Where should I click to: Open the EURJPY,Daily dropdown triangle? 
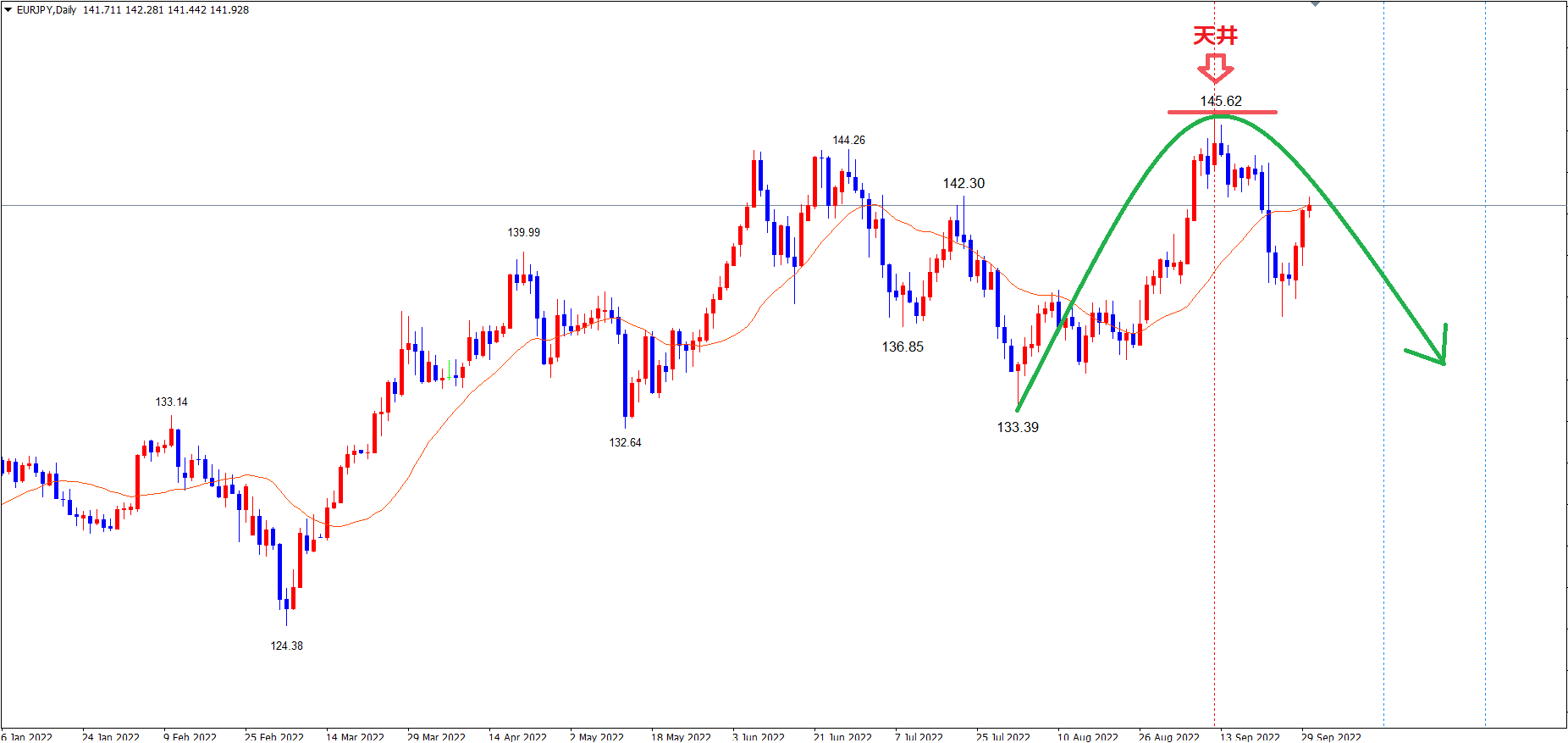tap(8, 10)
